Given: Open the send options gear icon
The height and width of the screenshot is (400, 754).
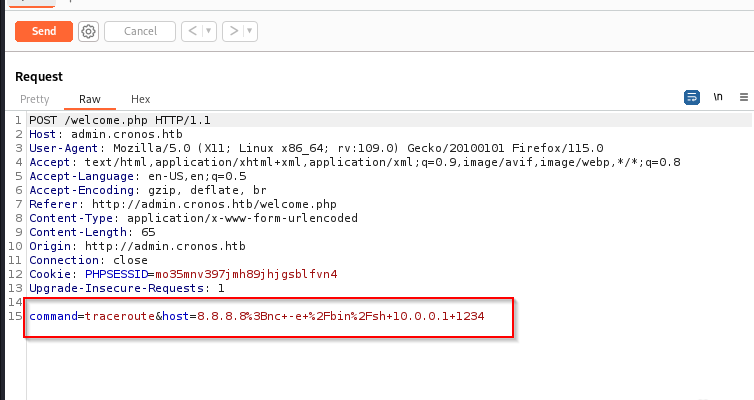Looking at the screenshot, I should (x=88, y=31).
